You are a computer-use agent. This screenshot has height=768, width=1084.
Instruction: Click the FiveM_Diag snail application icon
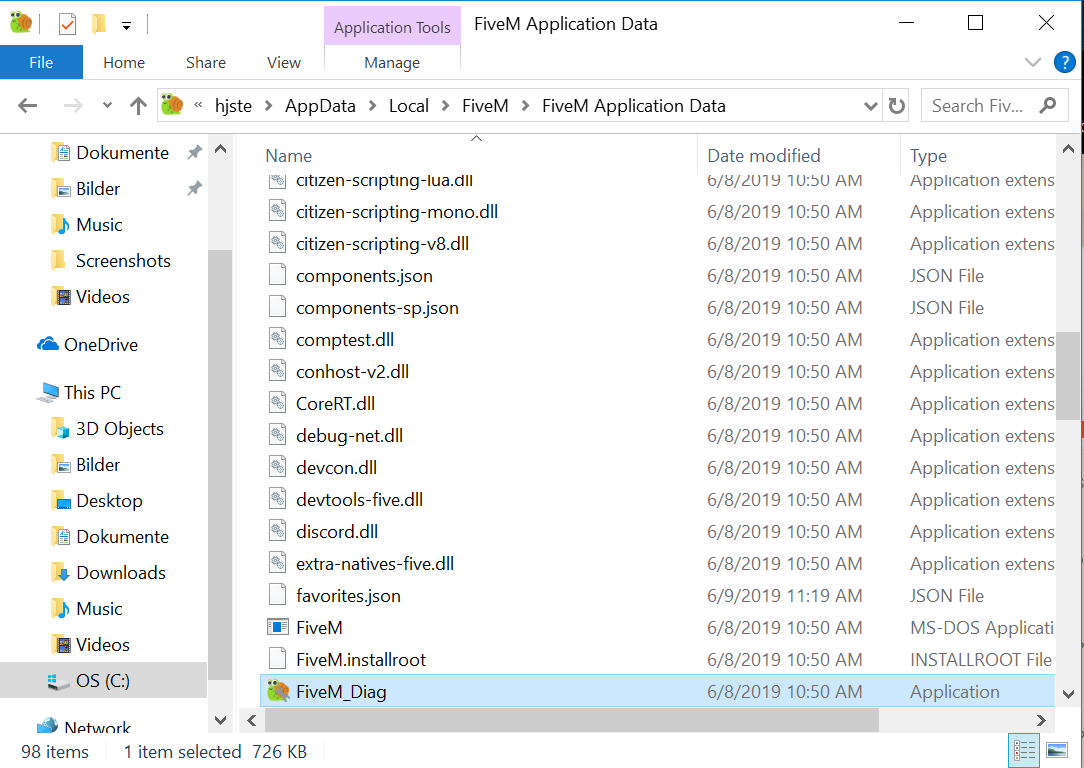click(x=278, y=691)
